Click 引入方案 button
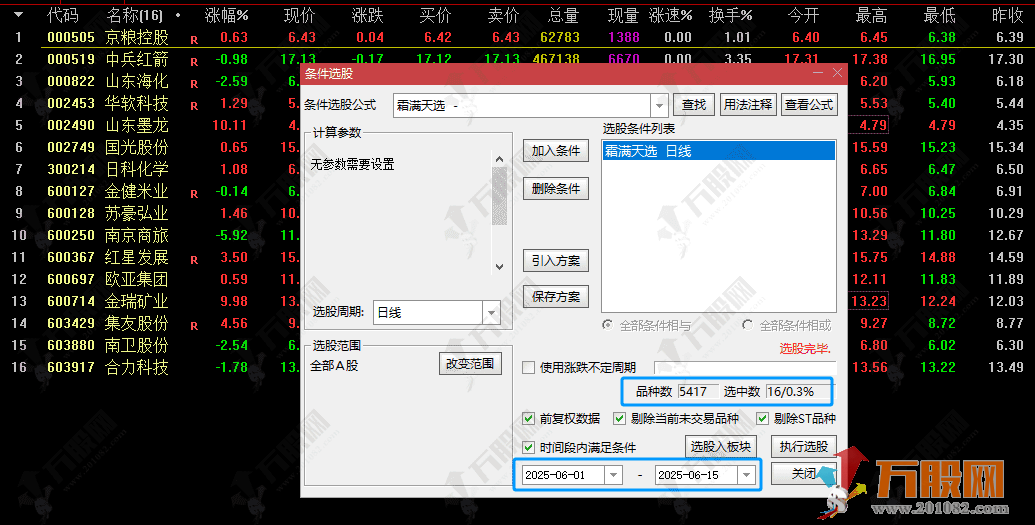This screenshot has height=525, width=1035. point(556,261)
